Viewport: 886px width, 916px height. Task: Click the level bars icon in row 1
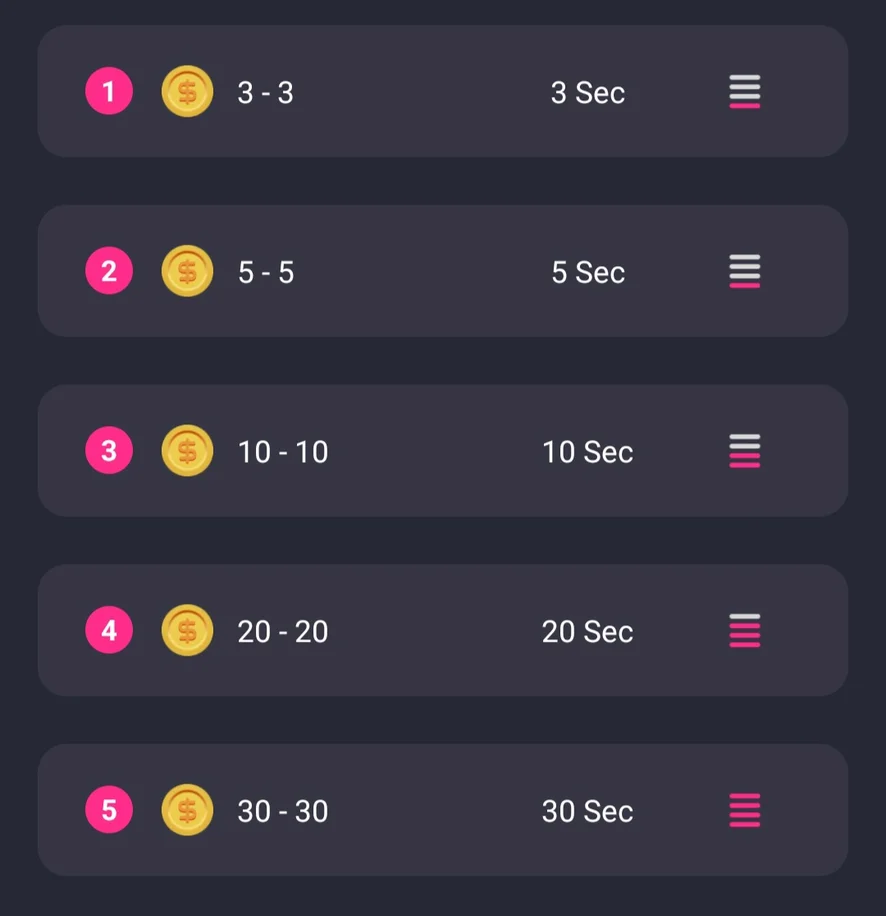tap(744, 92)
